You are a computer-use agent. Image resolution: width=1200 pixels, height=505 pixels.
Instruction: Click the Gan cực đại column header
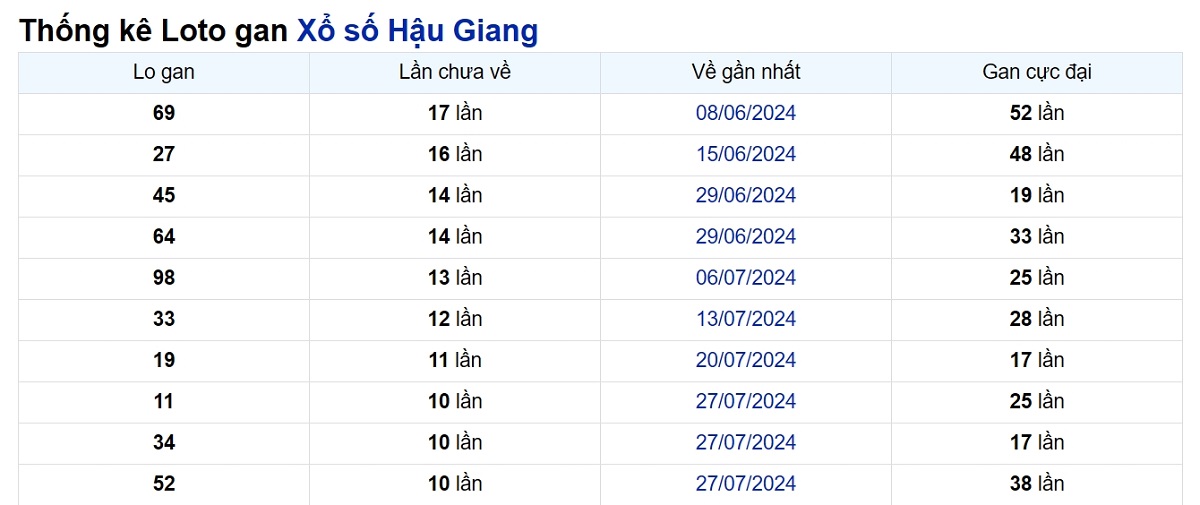click(1037, 72)
